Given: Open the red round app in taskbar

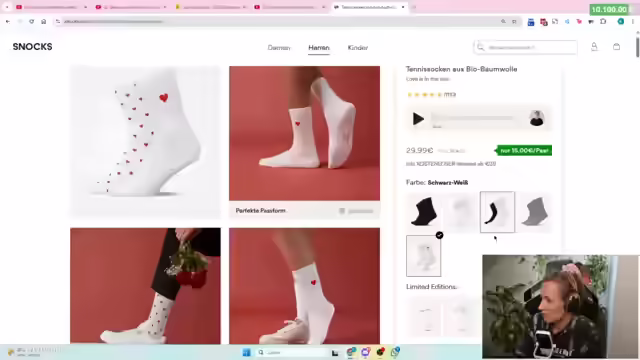Looking at the screenshot, I should coord(380,352).
